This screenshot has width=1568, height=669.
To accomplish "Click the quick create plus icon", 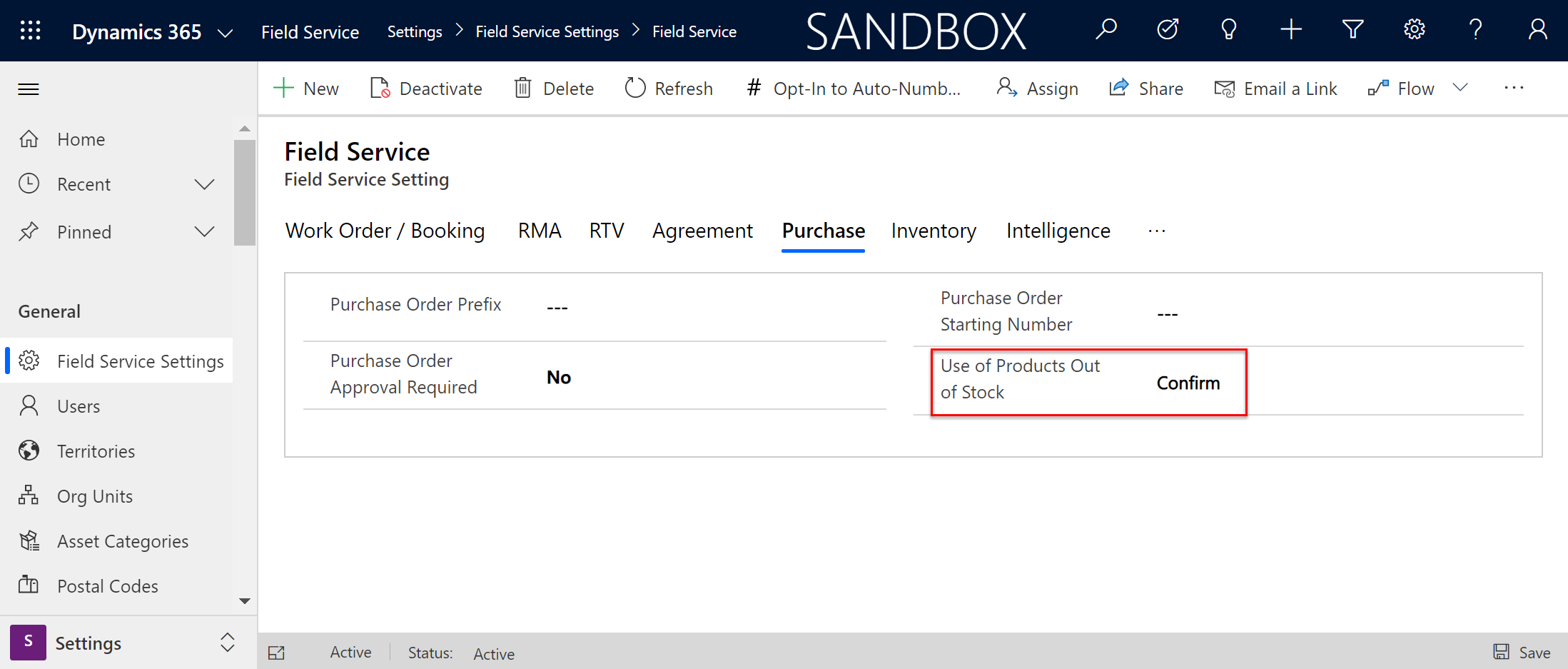I will pos(1291,30).
